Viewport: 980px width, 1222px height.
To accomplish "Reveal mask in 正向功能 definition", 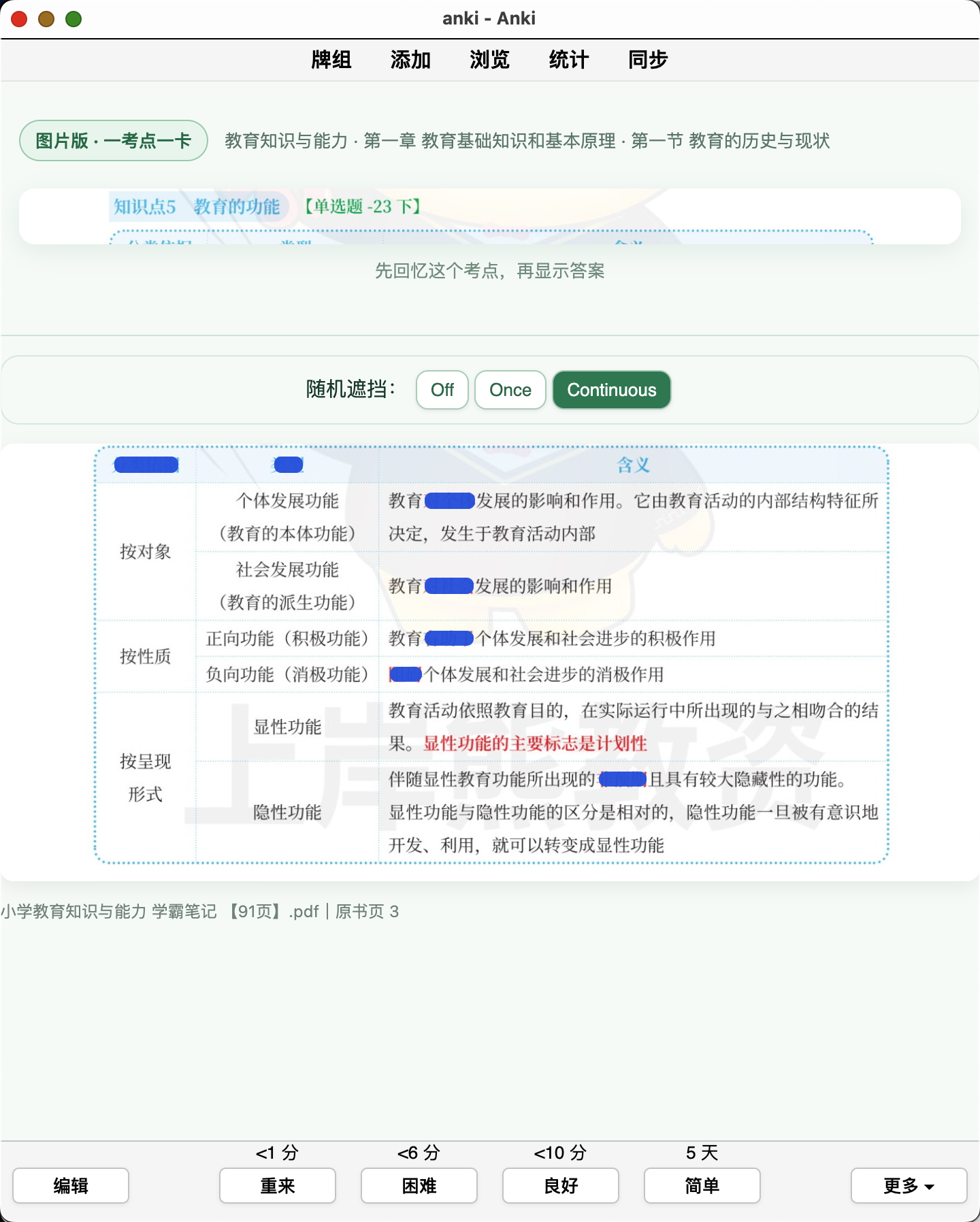I will 449,638.
